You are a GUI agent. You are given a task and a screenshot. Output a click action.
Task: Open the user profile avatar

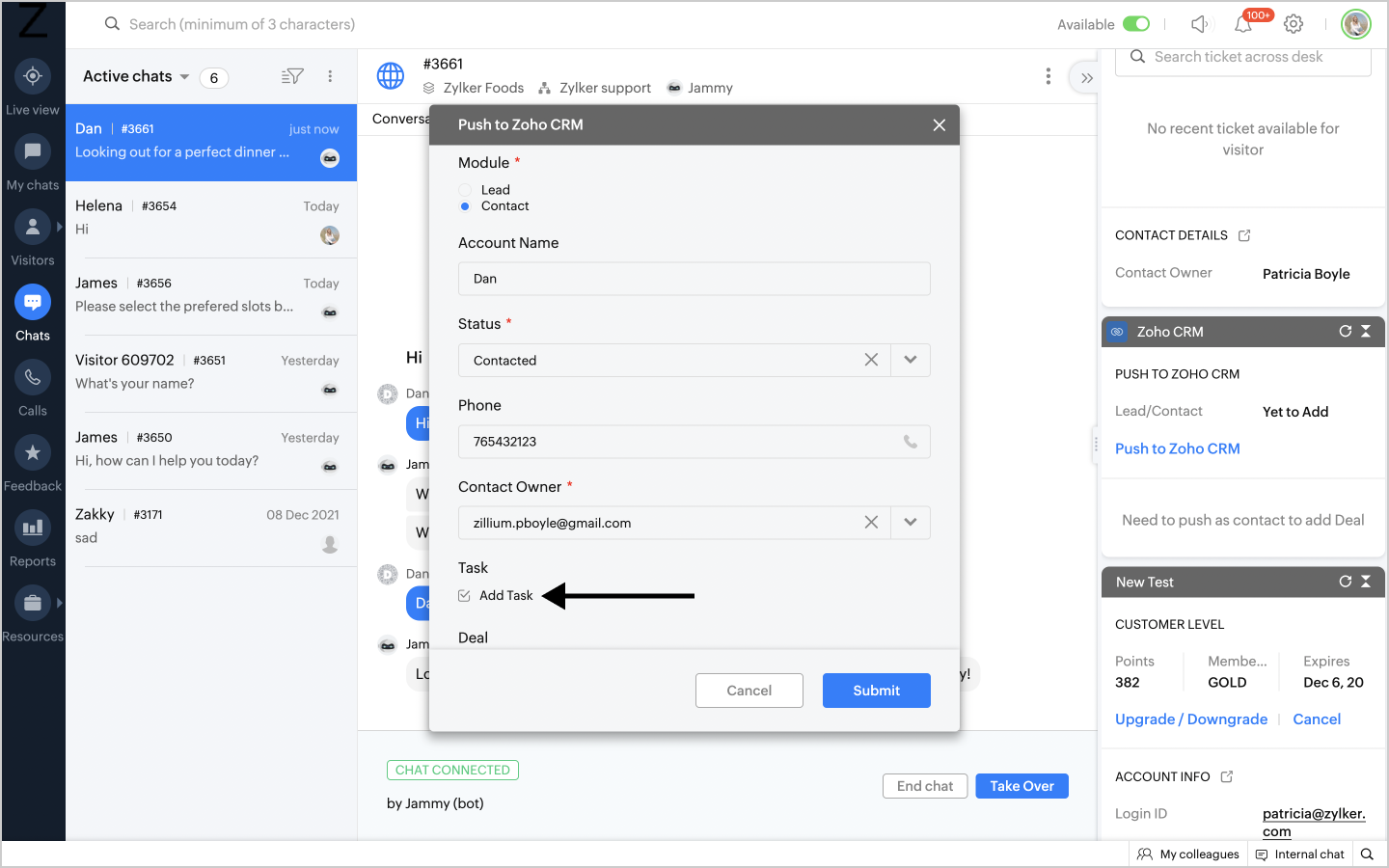(1356, 24)
